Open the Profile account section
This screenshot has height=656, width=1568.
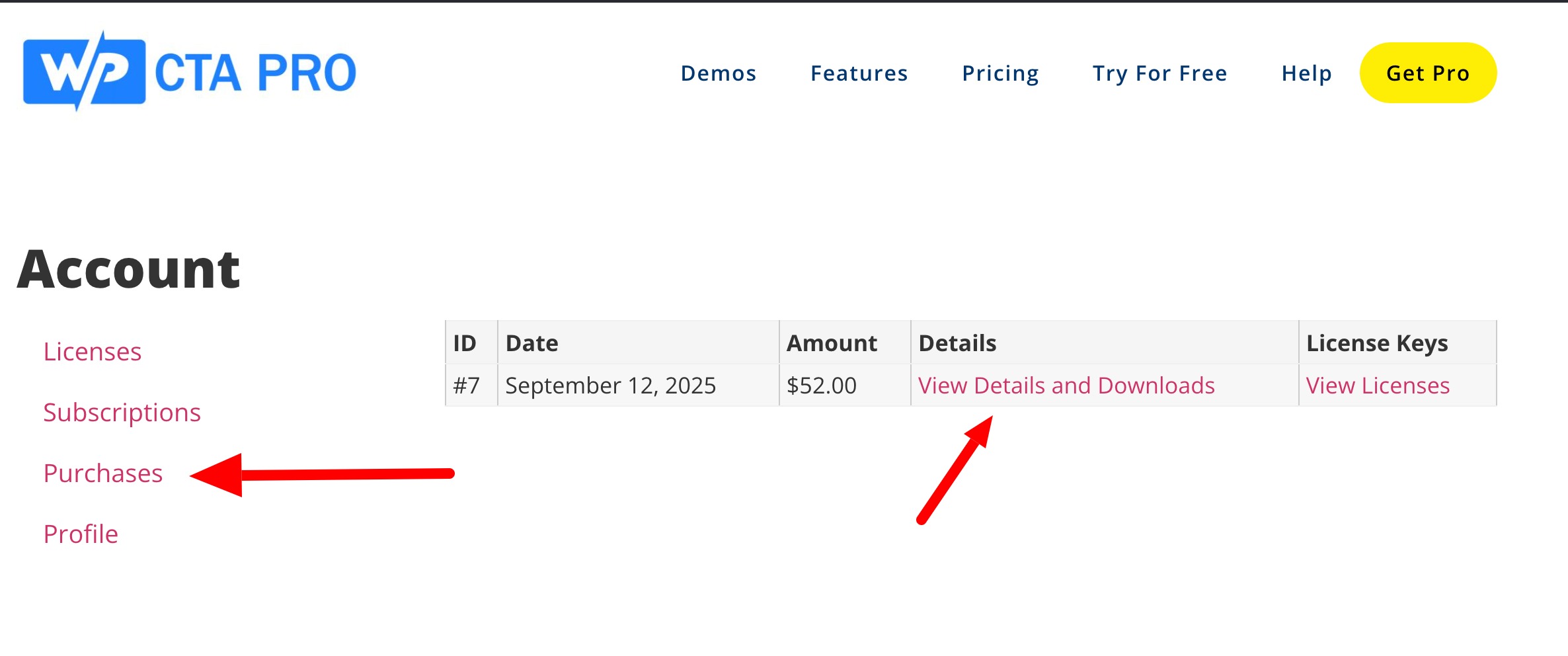click(81, 534)
